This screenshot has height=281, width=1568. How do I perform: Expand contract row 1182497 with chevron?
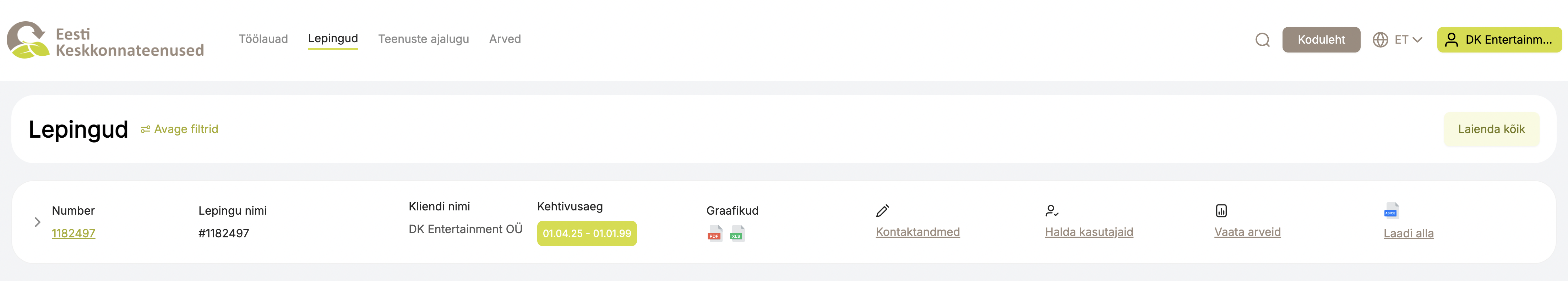tap(37, 222)
